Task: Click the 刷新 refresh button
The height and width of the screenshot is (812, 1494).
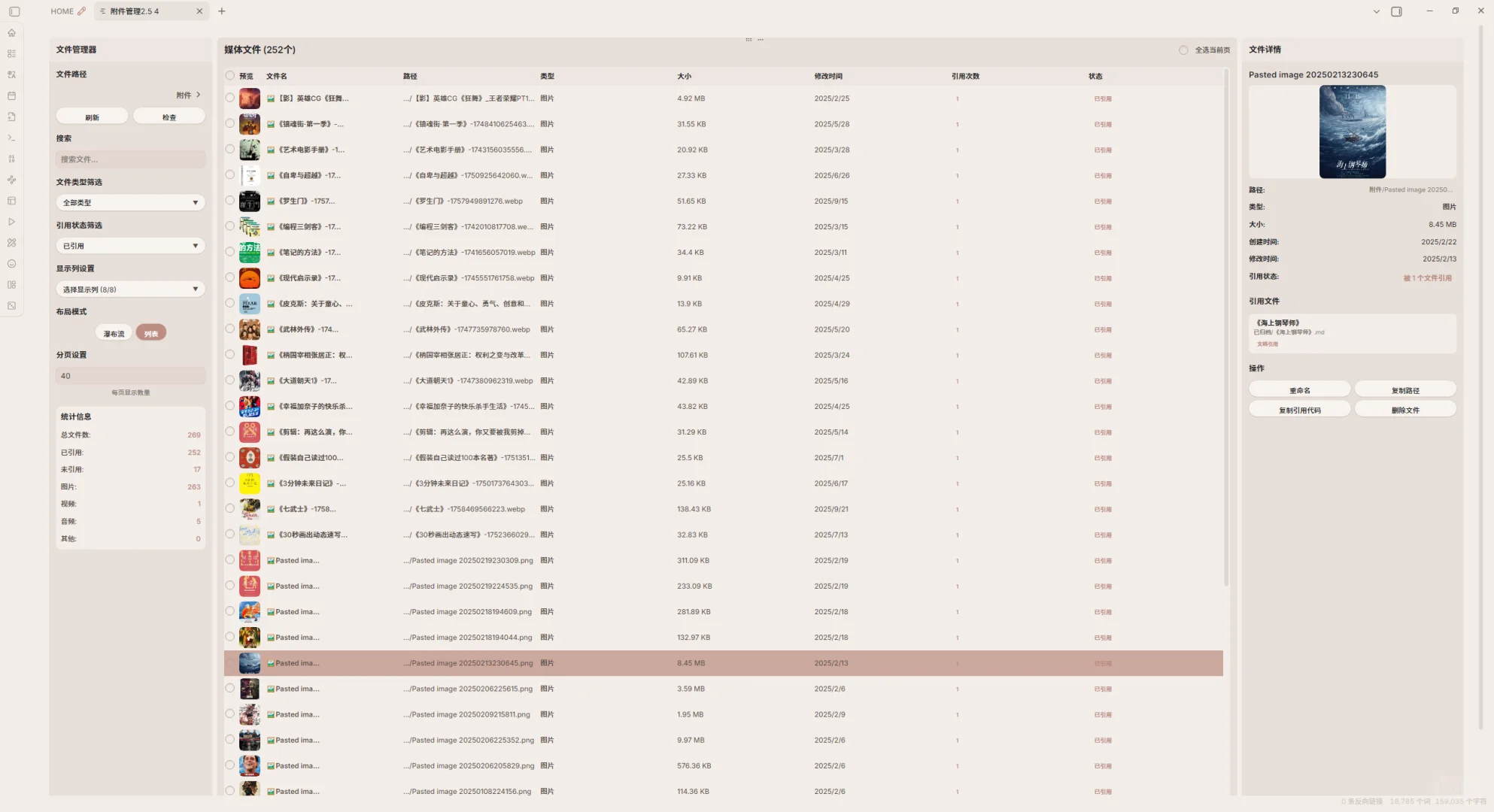Action: [x=92, y=117]
